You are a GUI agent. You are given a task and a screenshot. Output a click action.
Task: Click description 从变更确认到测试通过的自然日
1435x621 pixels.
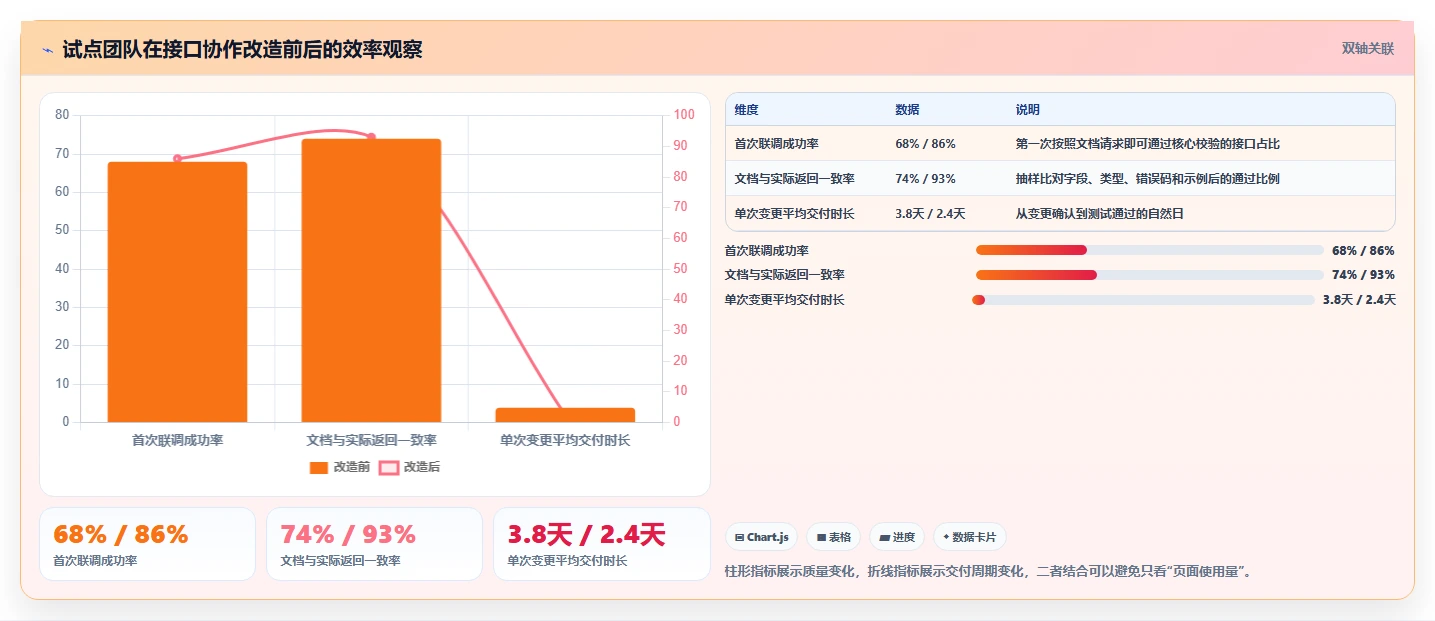pyautogui.click(x=1099, y=213)
